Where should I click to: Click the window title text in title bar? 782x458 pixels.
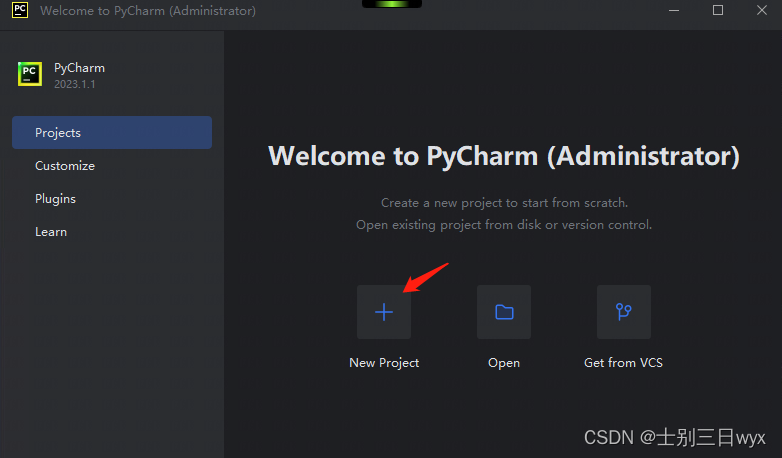tap(148, 10)
